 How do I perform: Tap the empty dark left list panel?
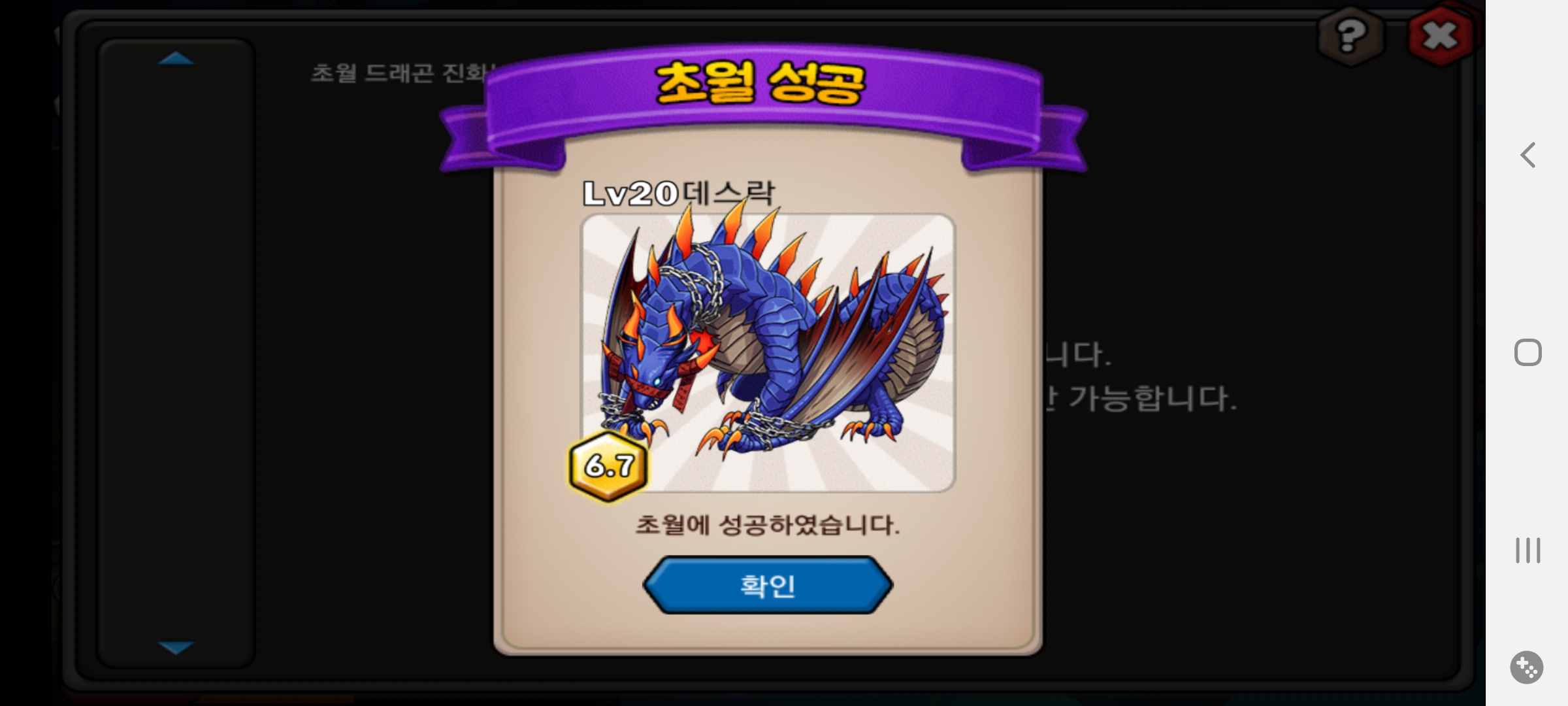point(176,353)
